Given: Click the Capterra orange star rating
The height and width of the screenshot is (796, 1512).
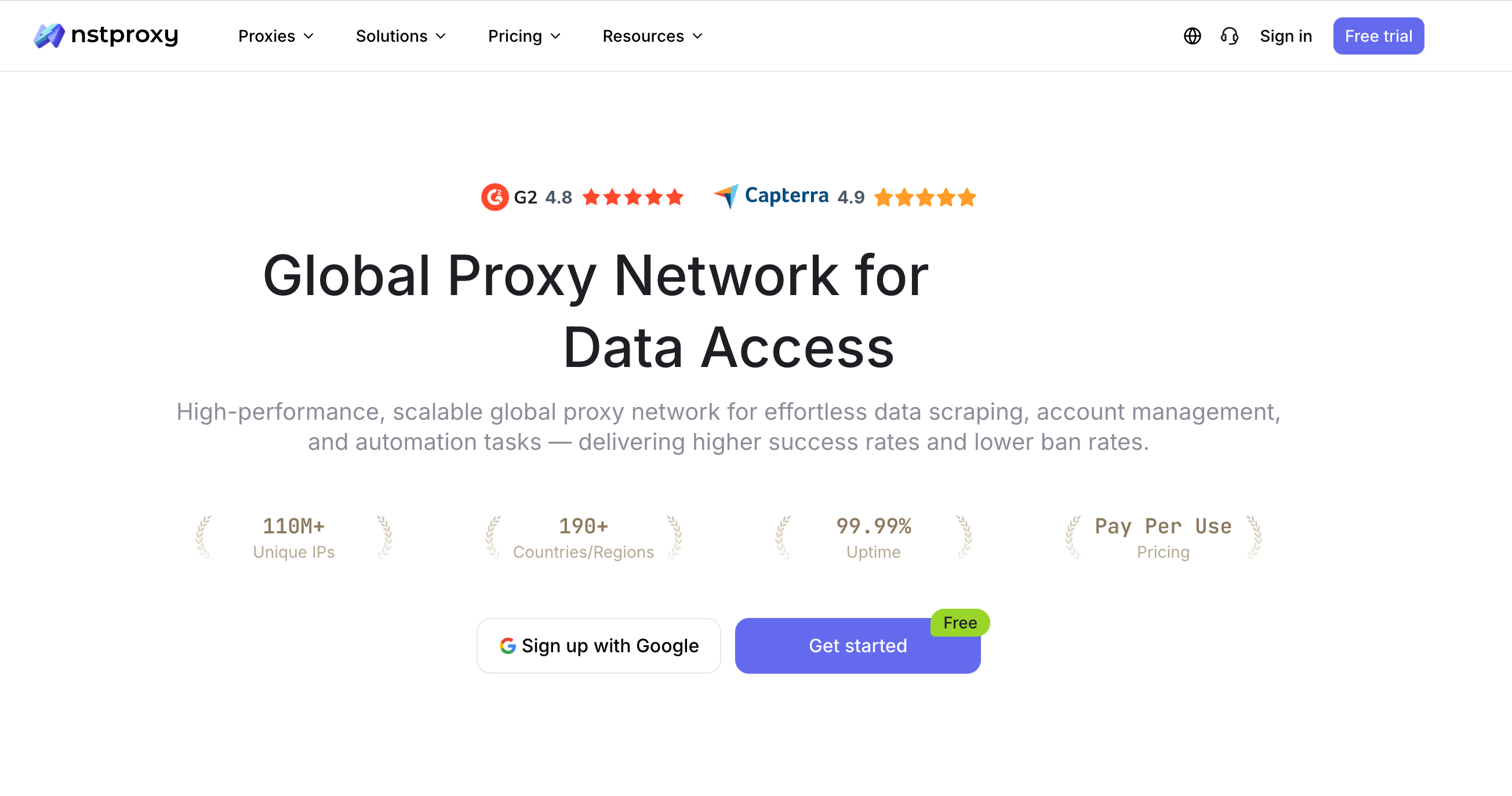Looking at the screenshot, I should coord(925,197).
